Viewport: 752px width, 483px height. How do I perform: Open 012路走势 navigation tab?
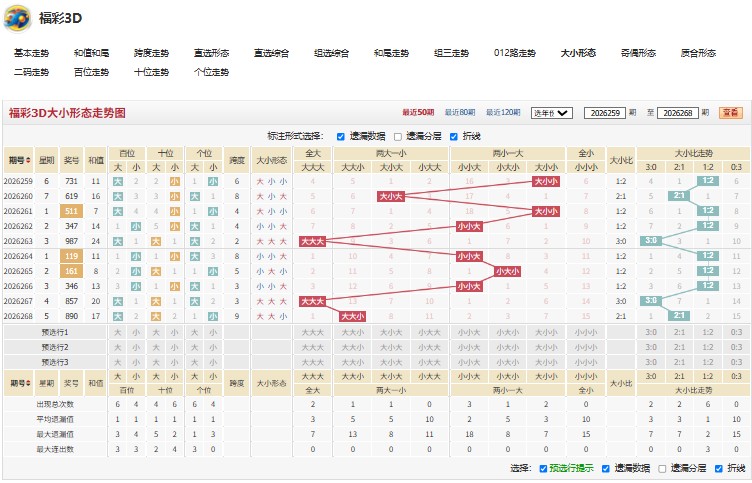[x=515, y=53]
